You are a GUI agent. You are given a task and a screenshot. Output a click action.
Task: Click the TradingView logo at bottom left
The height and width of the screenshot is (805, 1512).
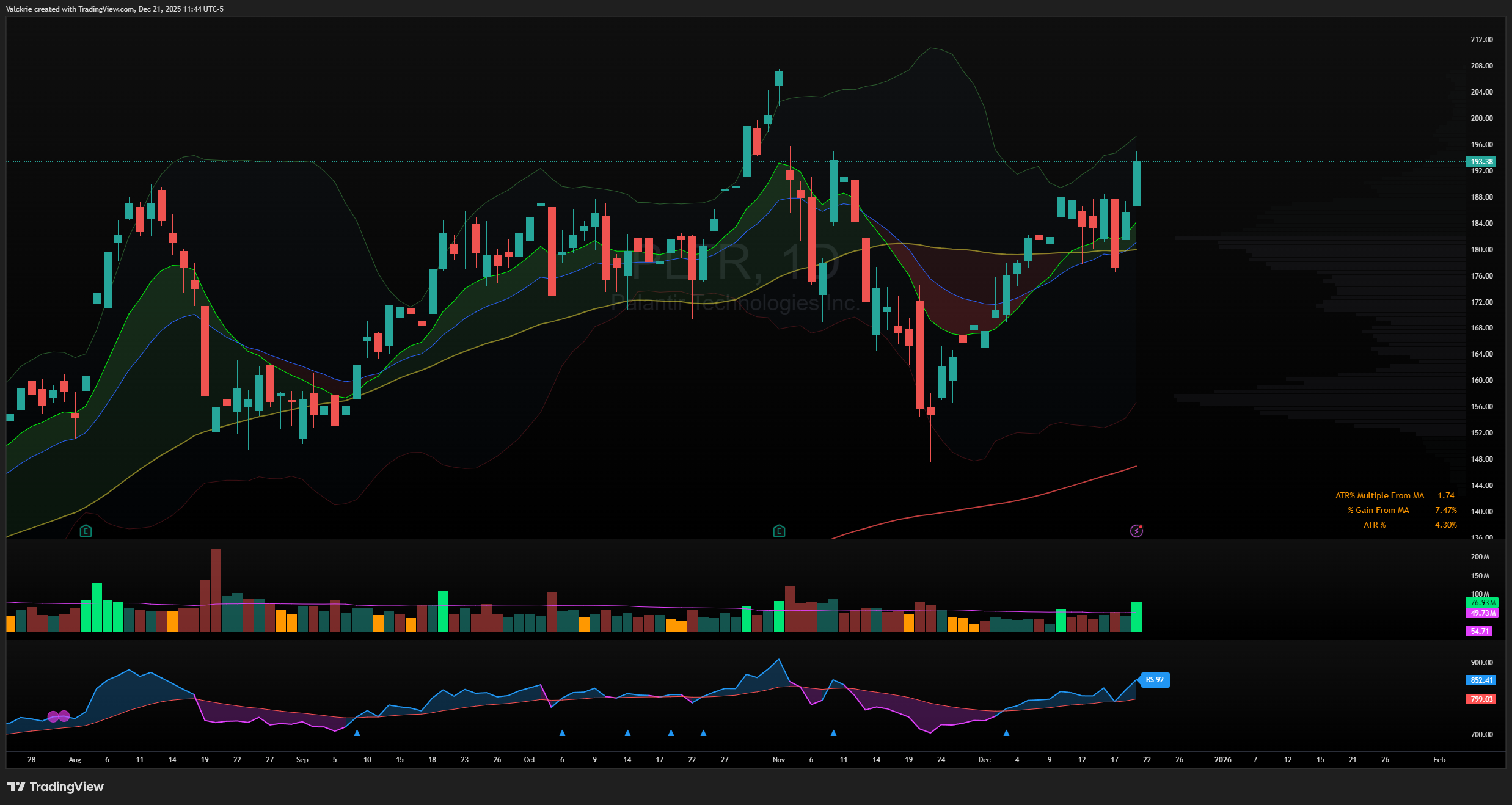click(x=56, y=787)
